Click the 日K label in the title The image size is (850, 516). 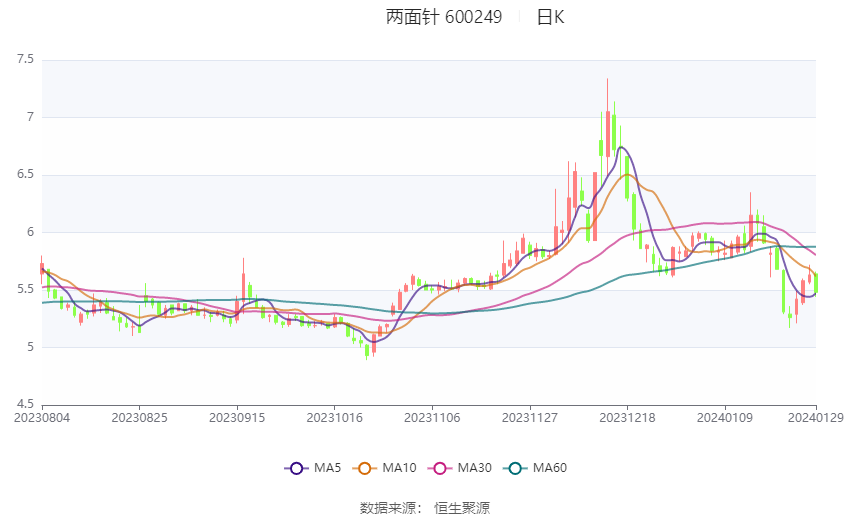point(550,17)
